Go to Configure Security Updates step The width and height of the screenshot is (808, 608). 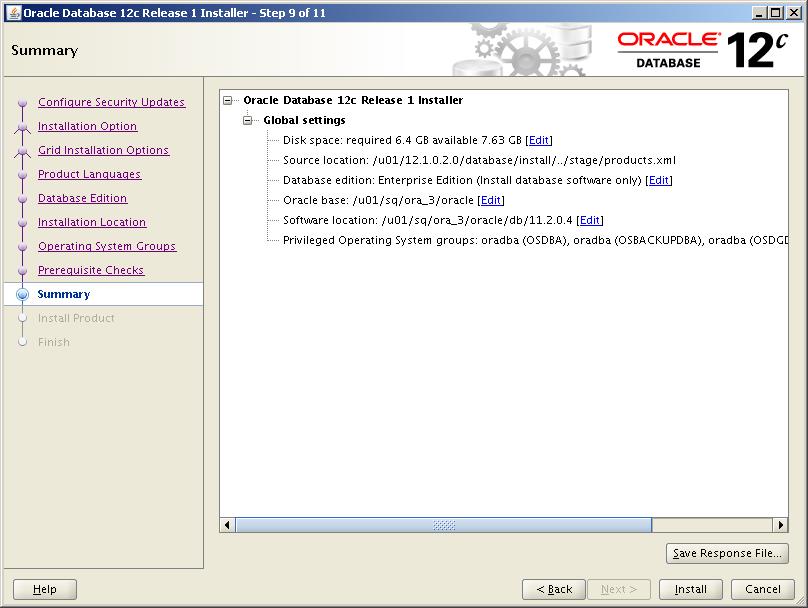coord(111,102)
